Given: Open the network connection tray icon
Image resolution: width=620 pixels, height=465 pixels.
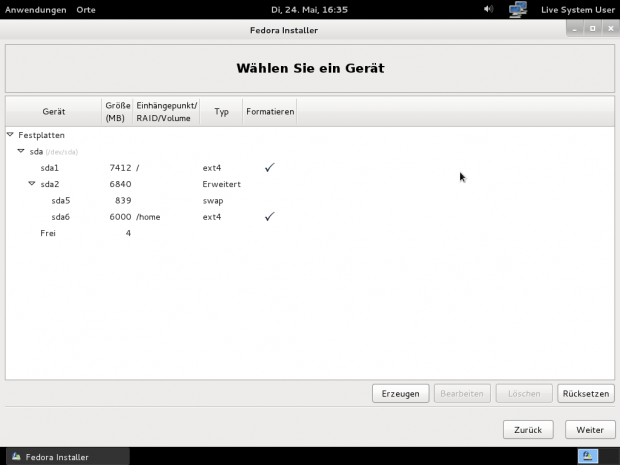Looking at the screenshot, I should [518, 9].
